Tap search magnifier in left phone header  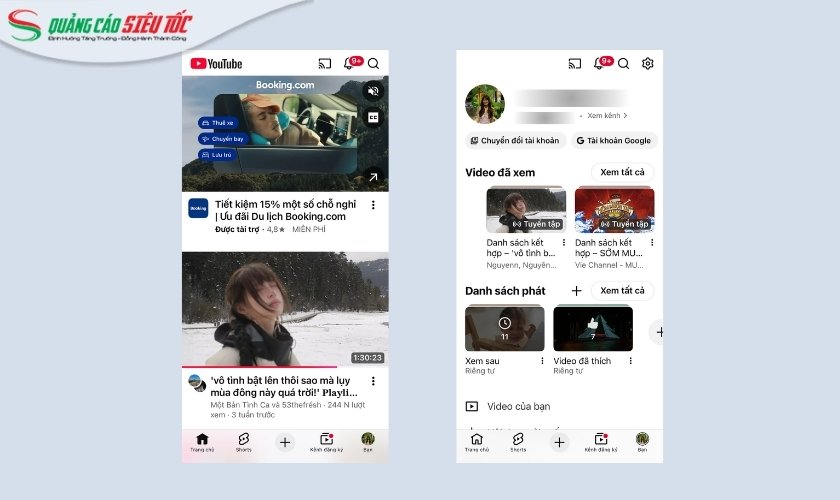pyautogui.click(x=373, y=64)
